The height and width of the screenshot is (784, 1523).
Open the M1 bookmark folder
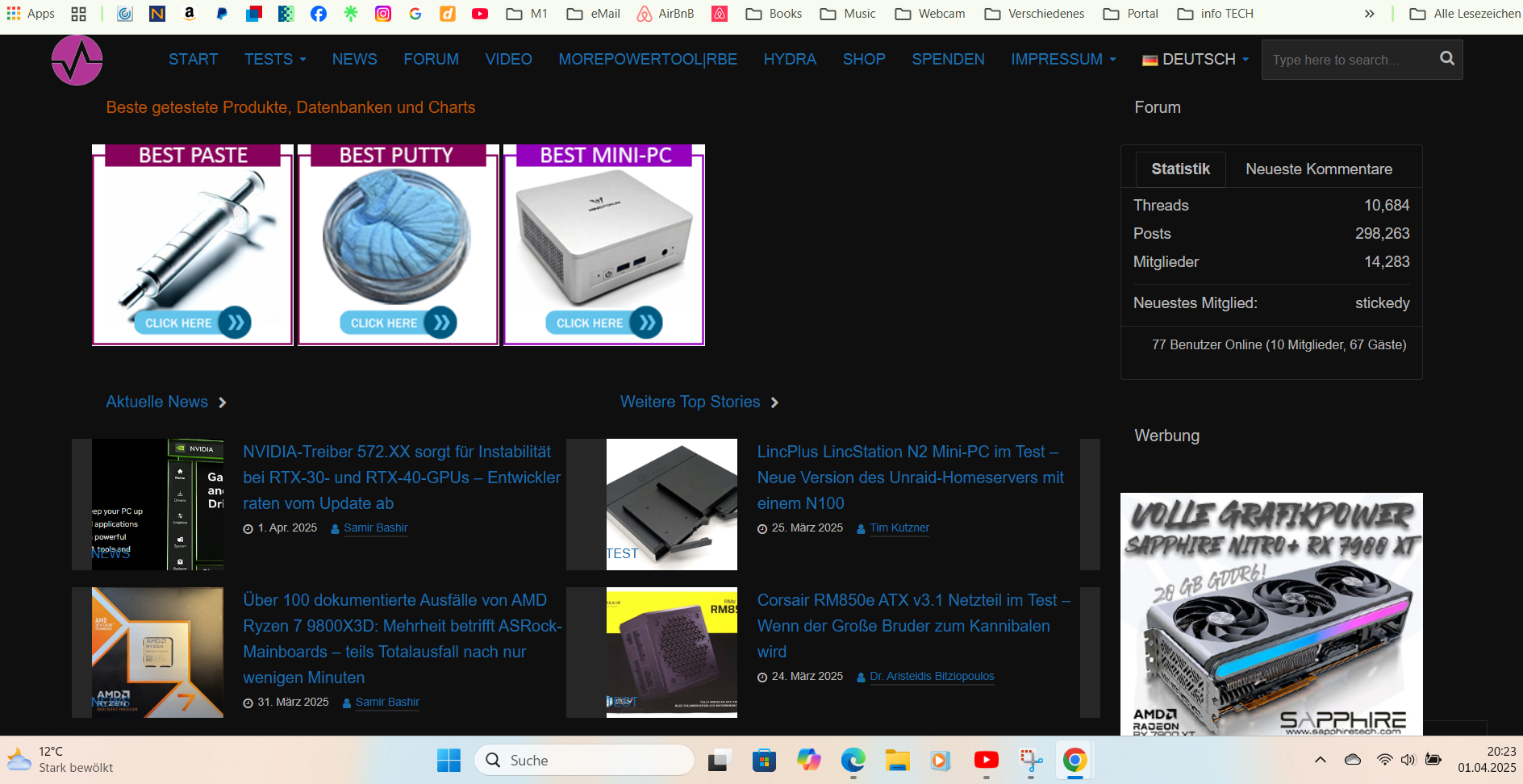point(527,13)
